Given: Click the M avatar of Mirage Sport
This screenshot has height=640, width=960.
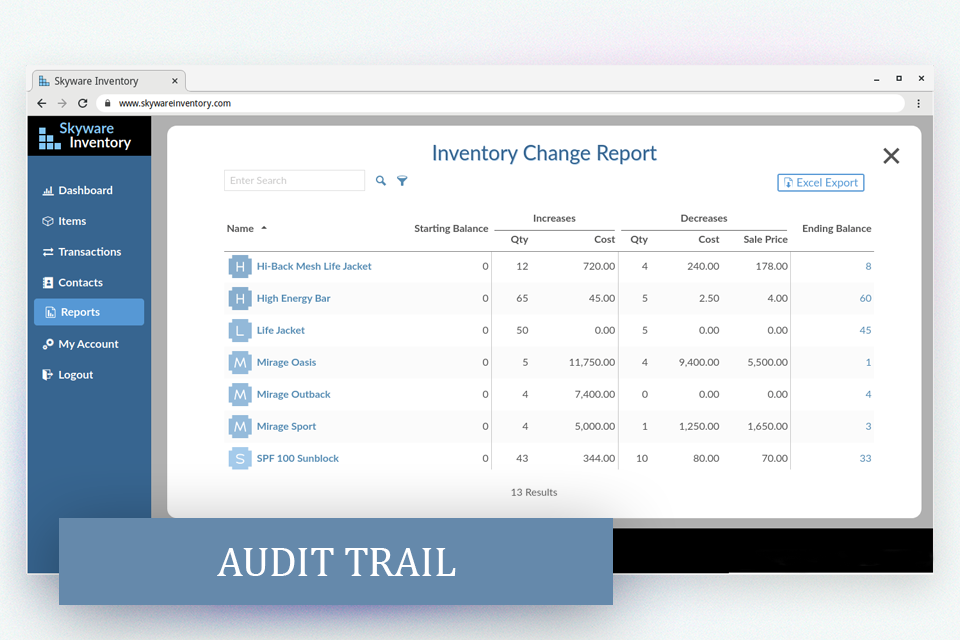Looking at the screenshot, I should (240, 426).
